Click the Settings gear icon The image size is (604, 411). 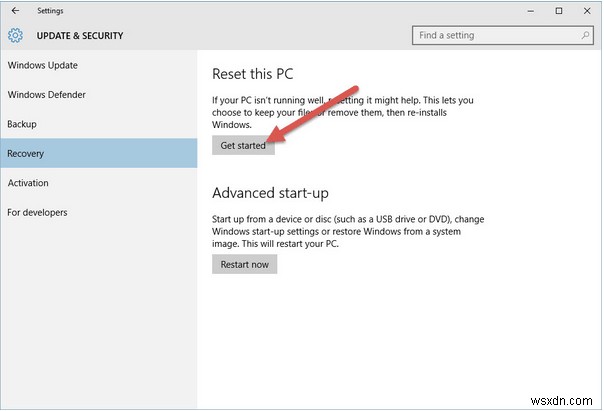pyautogui.click(x=15, y=36)
